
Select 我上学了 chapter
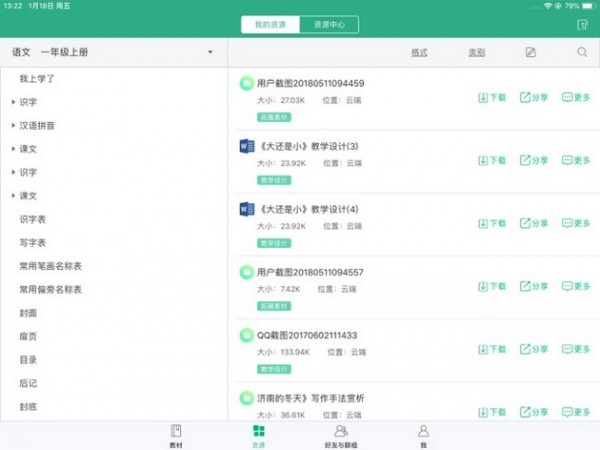coord(37,79)
